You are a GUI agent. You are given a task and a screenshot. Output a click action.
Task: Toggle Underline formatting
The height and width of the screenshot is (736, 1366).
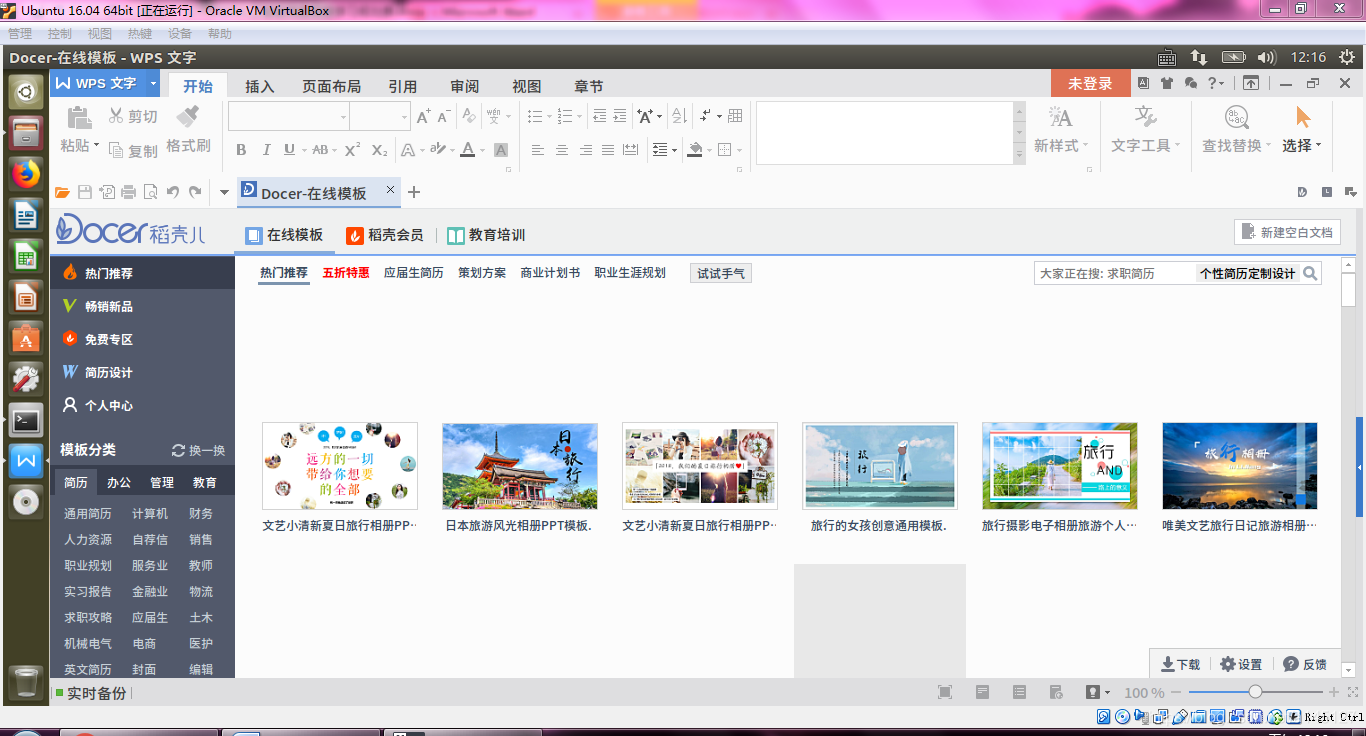[289, 150]
